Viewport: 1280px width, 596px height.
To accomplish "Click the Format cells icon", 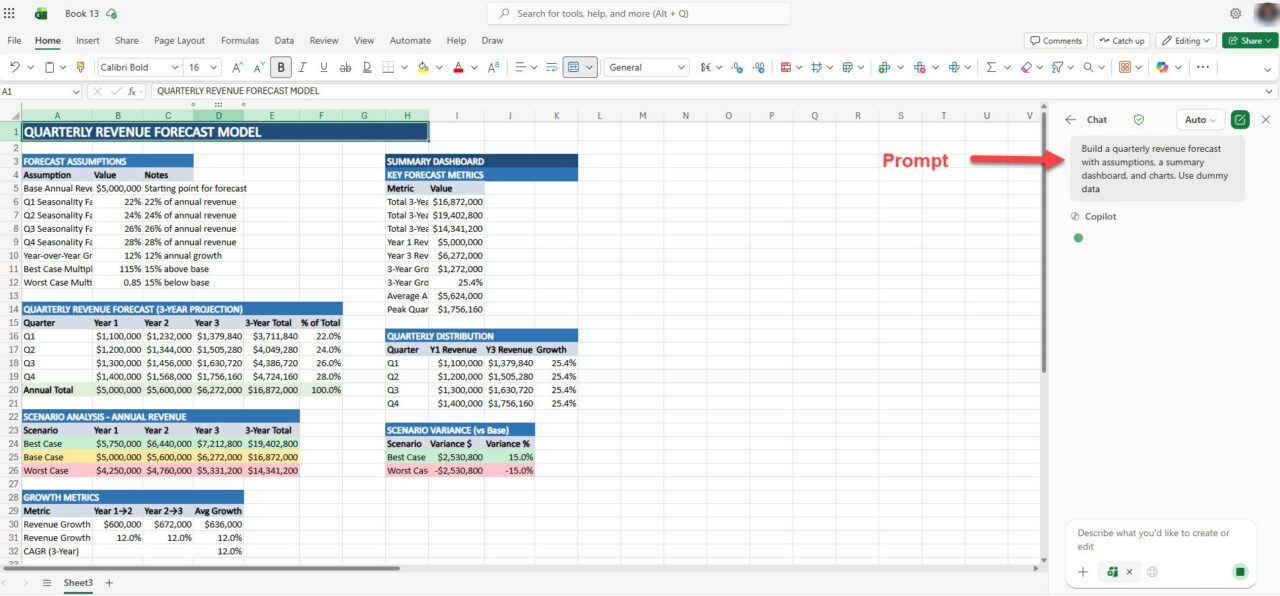I will (954, 67).
